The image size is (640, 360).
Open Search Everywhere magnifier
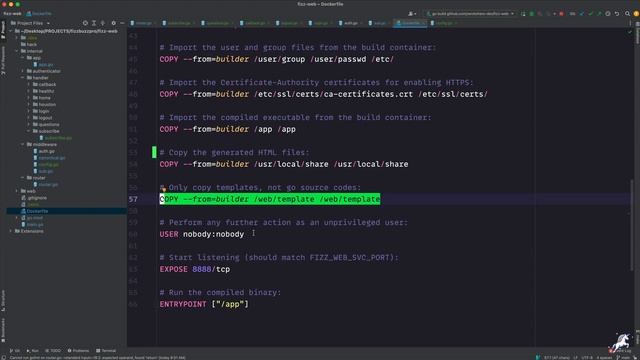tap(627, 14)
